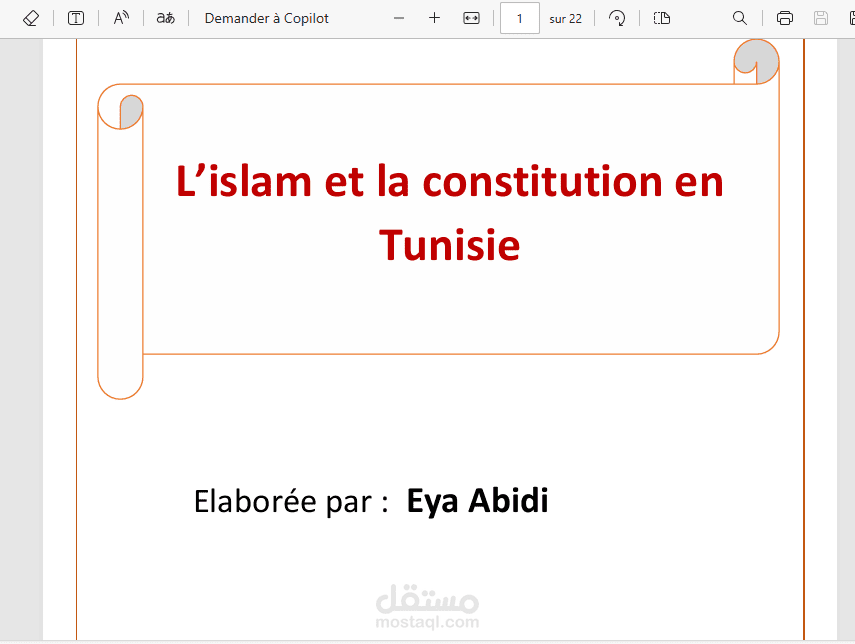Activate the Add text tool
The height and width of the screenshot is (644, 855).
(76, 18)
